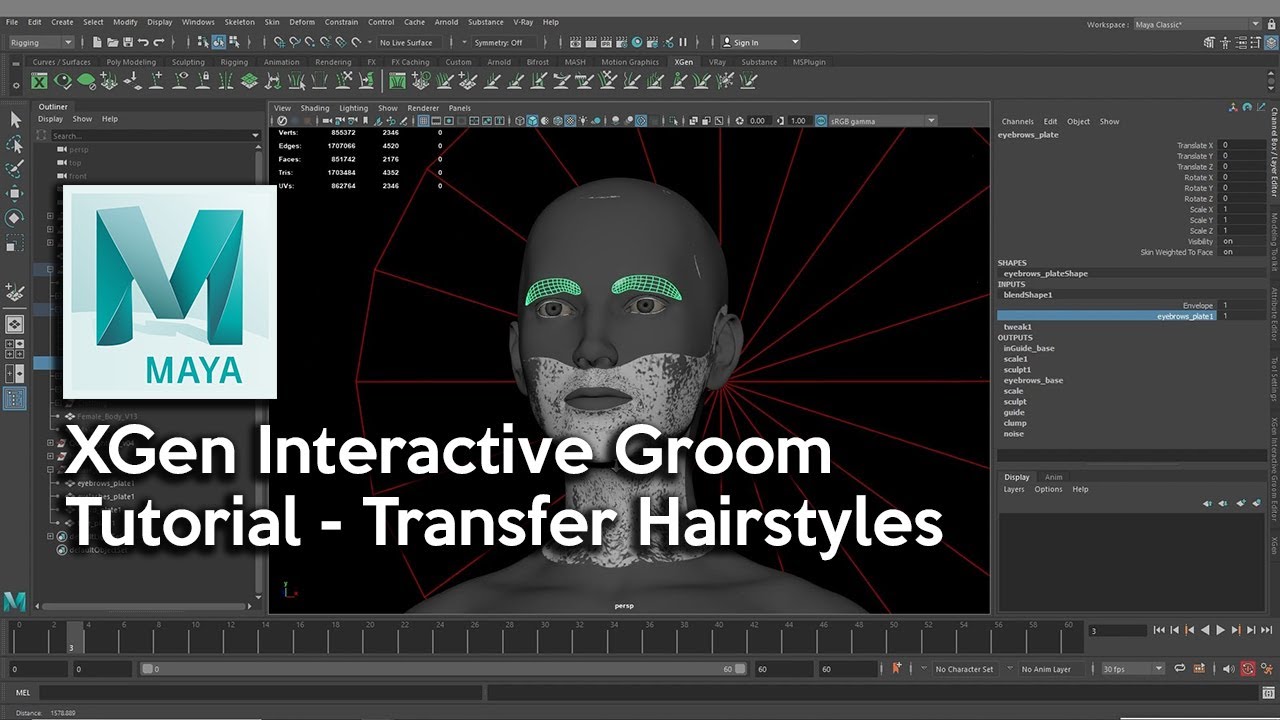Image resolution: width=1280 pixels, height=720 pixels.
Task: Click XGen visibility eye icon on shelf
Action: [63, 80]
